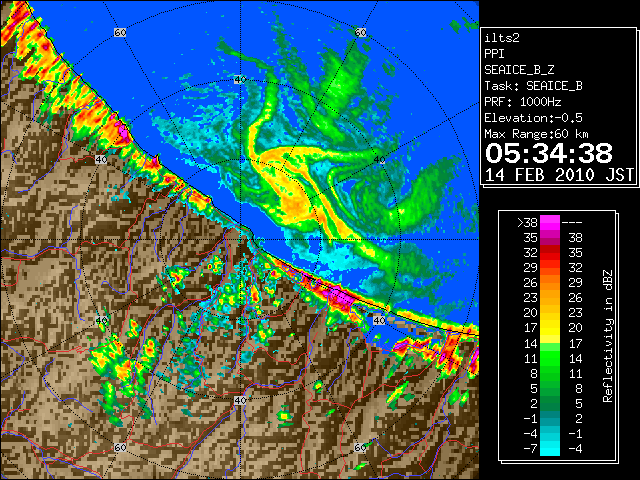Pick the bright green legend swatch for 11-14 dBZ
Image resolution: width=640 pixels, height=480 pixels.
550,358
